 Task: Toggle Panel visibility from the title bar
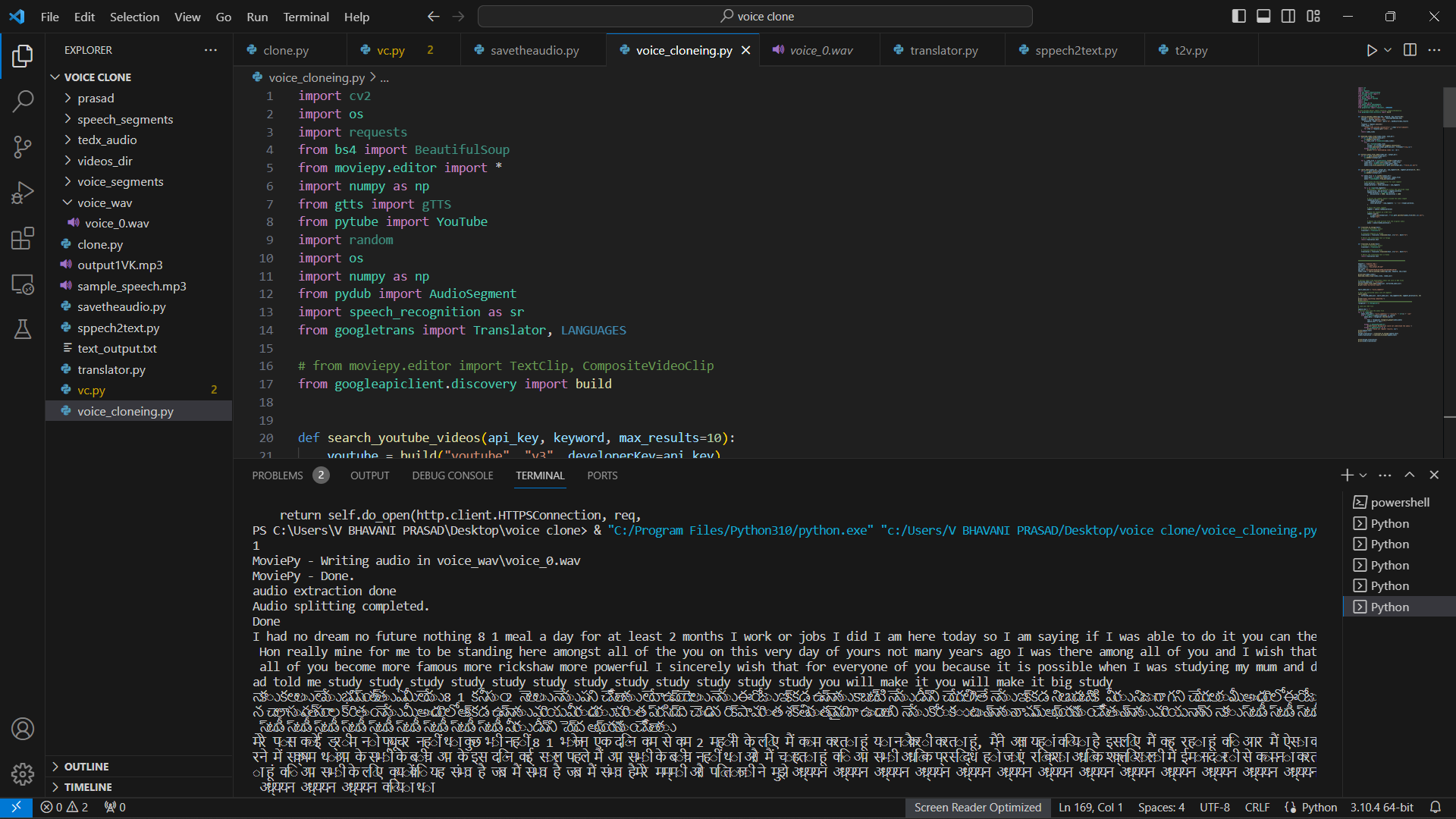[1263, 16]
